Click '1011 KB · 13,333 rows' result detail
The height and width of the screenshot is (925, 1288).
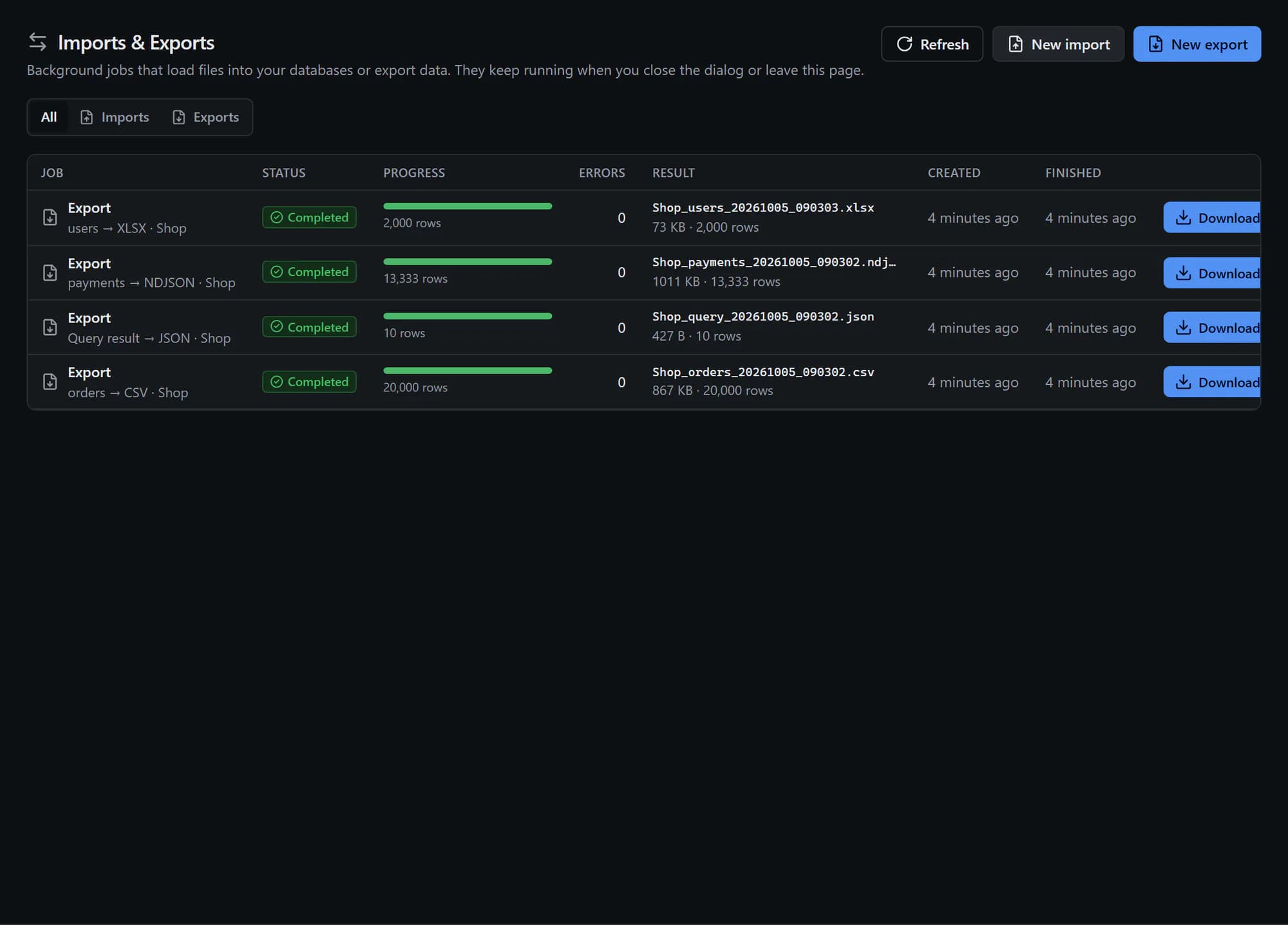point(716,282)
